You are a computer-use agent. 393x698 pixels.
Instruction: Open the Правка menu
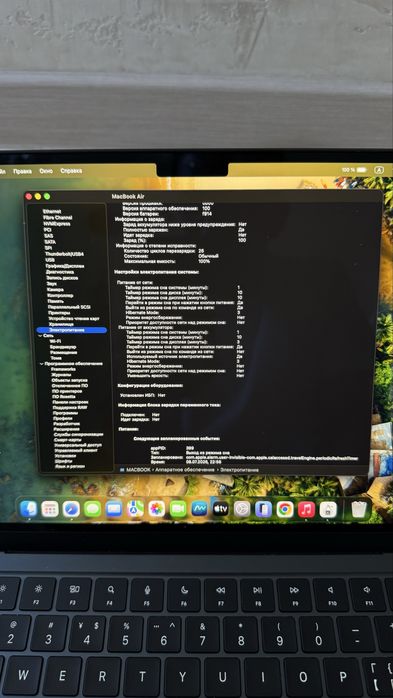(x=22, y=171)
